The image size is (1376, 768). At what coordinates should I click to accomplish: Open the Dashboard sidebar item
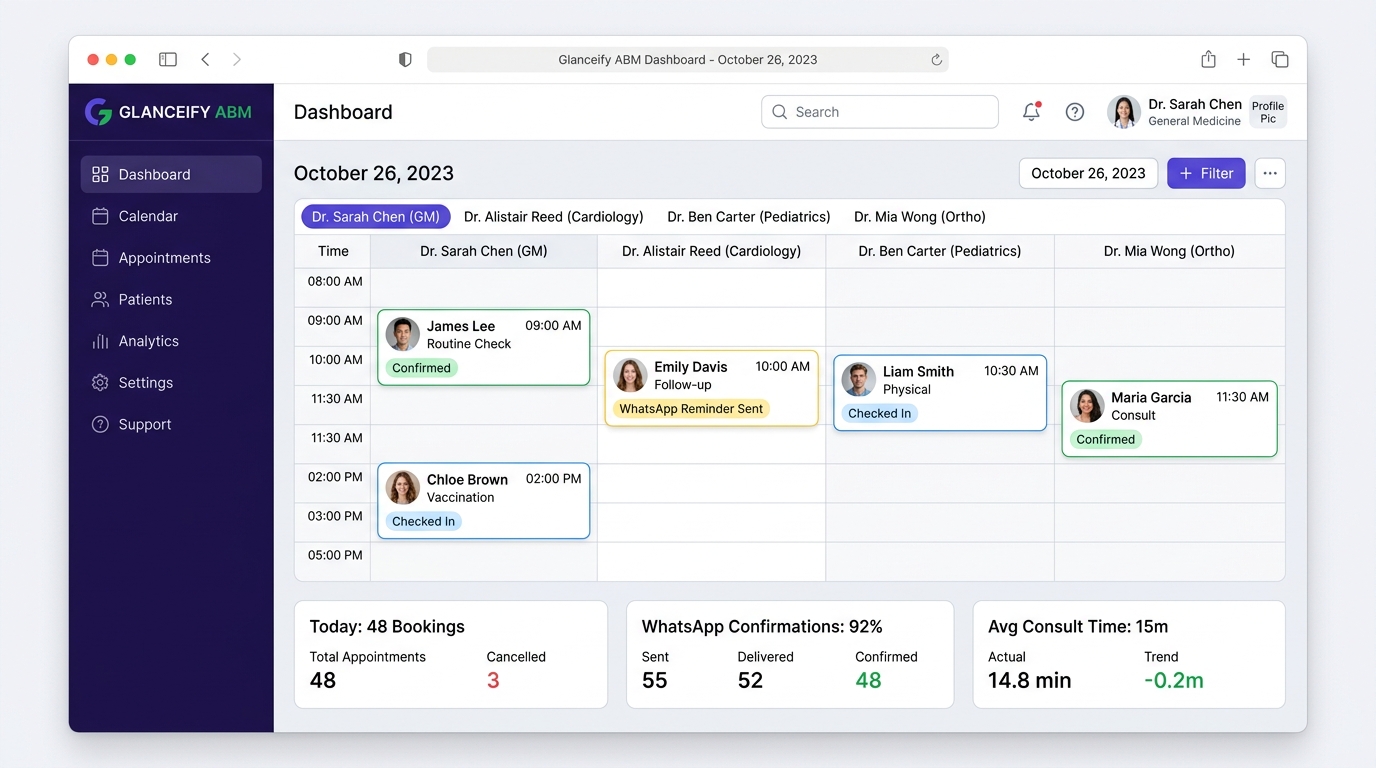click(x=171, y=174)
